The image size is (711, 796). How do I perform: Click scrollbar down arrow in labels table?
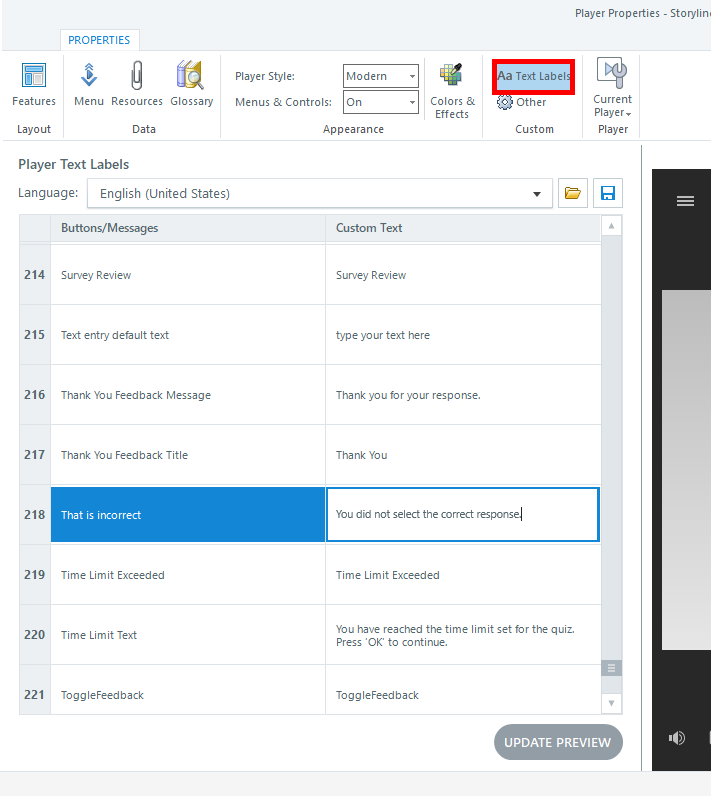pos(612,703)
